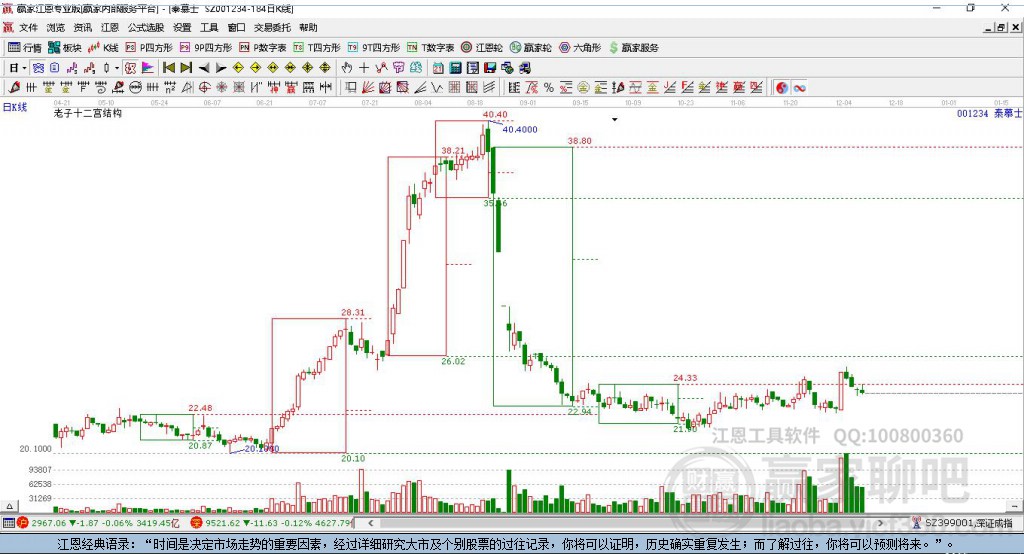Viewport: 1024px width, 554px height.
Task: Click the red floppy save icon
Action: [x=490, y=68]
